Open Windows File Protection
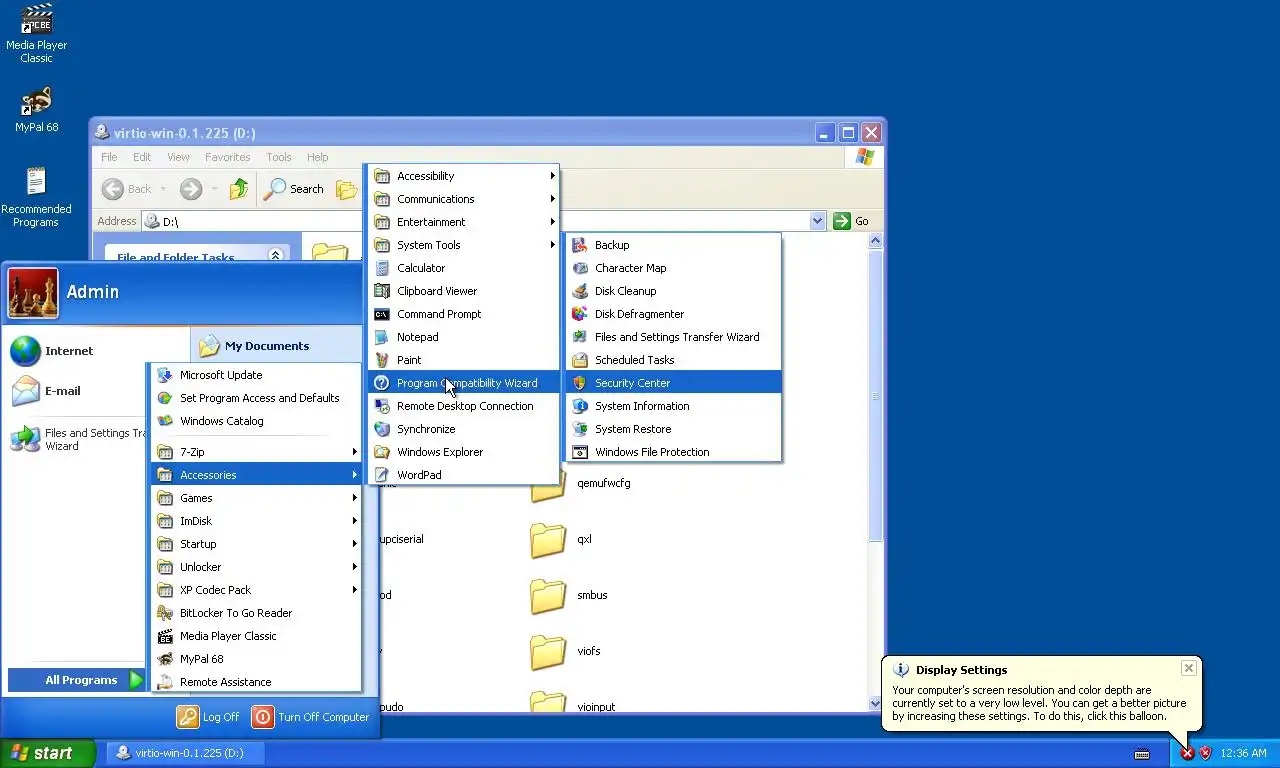Image resolution: width=1280 pixels, height=768 pixels. pos(673,452)
